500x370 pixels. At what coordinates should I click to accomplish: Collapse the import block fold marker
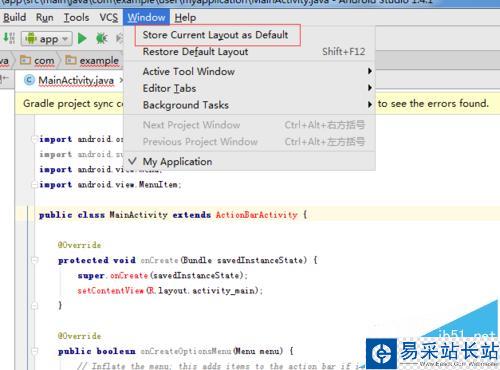coord(34,139)
